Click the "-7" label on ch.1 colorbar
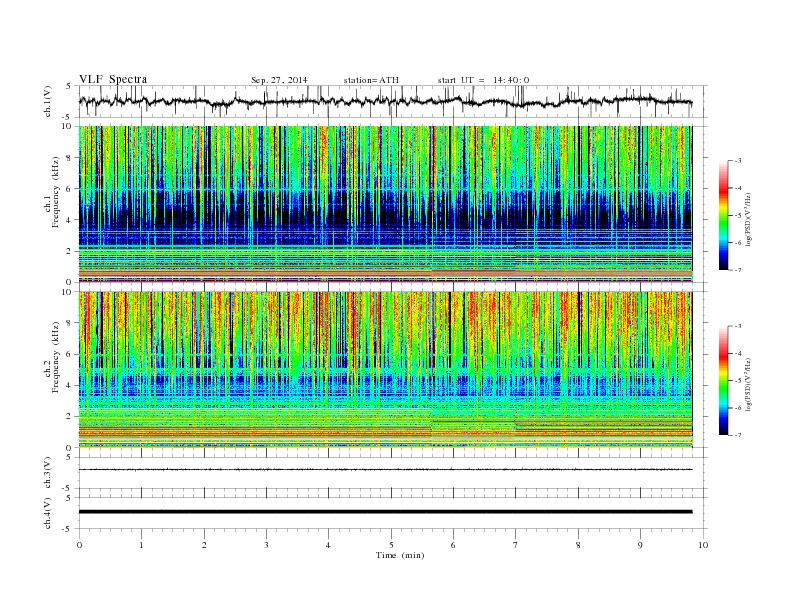792x612 pixels. coord(737,270)
